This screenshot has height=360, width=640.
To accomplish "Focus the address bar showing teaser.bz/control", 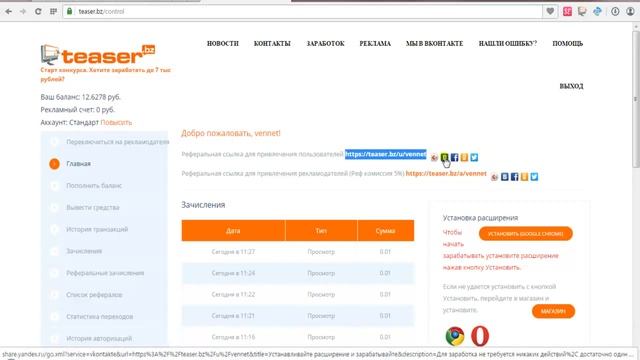I will point(302,11).
